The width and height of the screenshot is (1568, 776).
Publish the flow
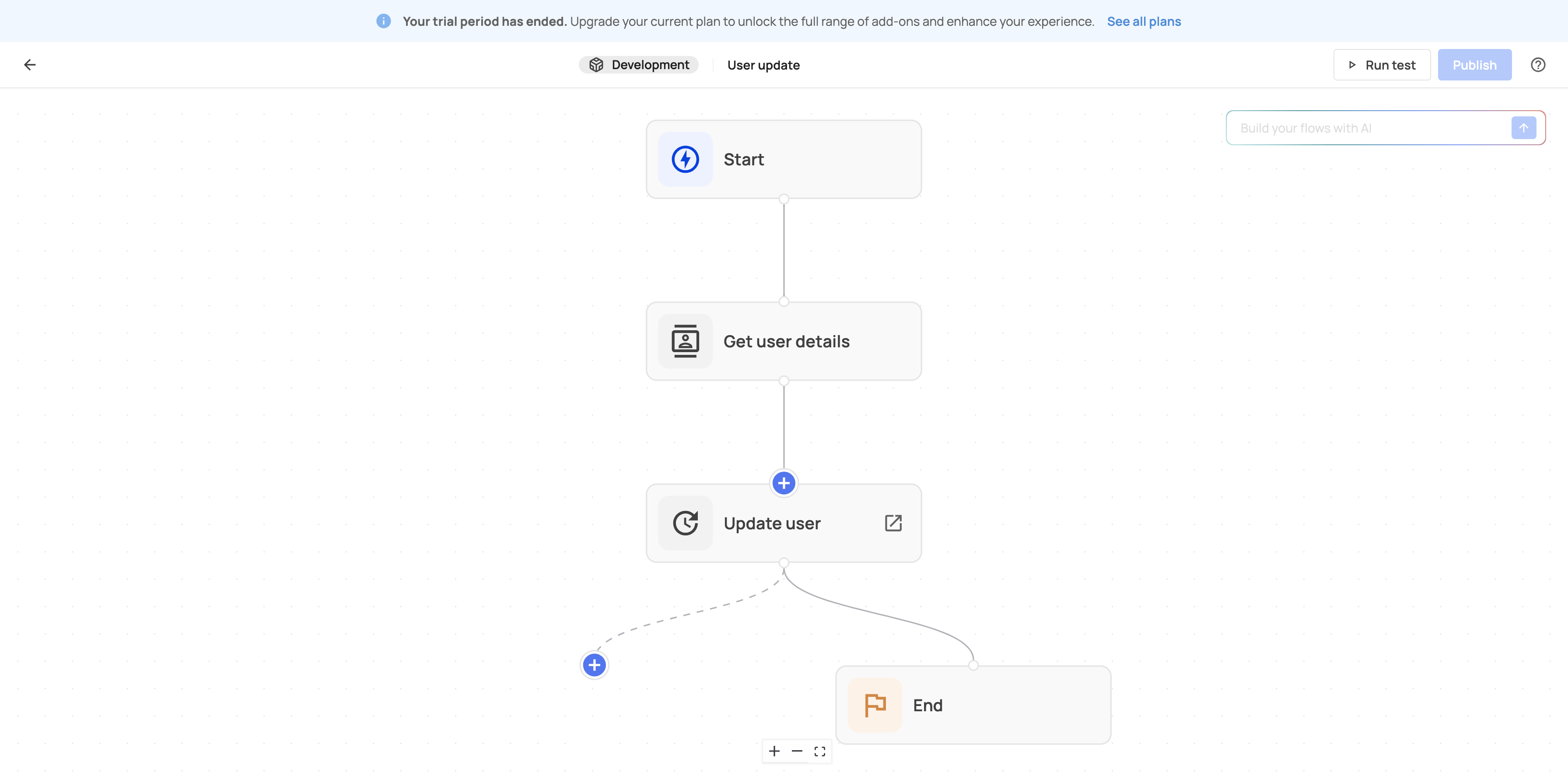click(x=1474, y=64)
